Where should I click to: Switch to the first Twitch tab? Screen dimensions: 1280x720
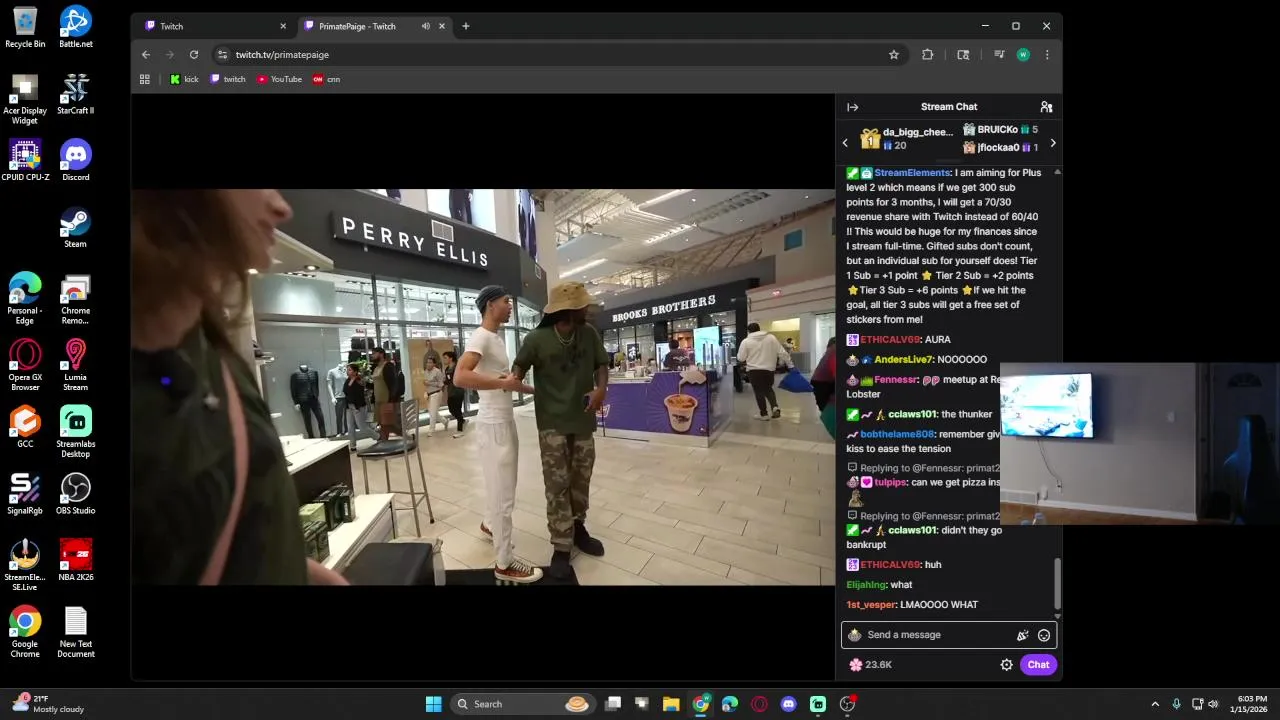[x=212, y=26]
